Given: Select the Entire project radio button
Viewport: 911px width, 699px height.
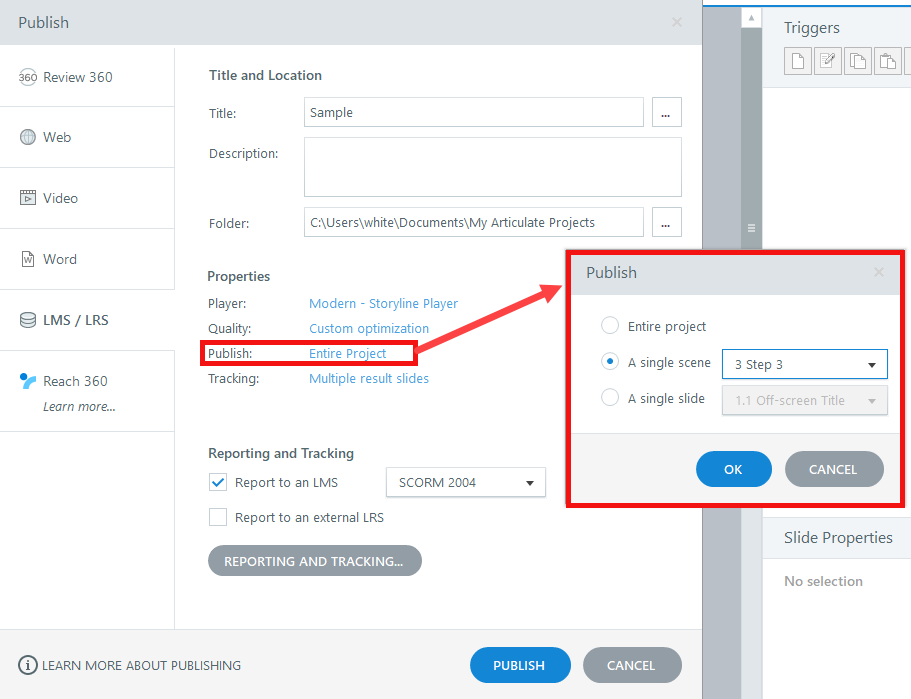Looking at the screenshot, I should click(x=609, y=325).
